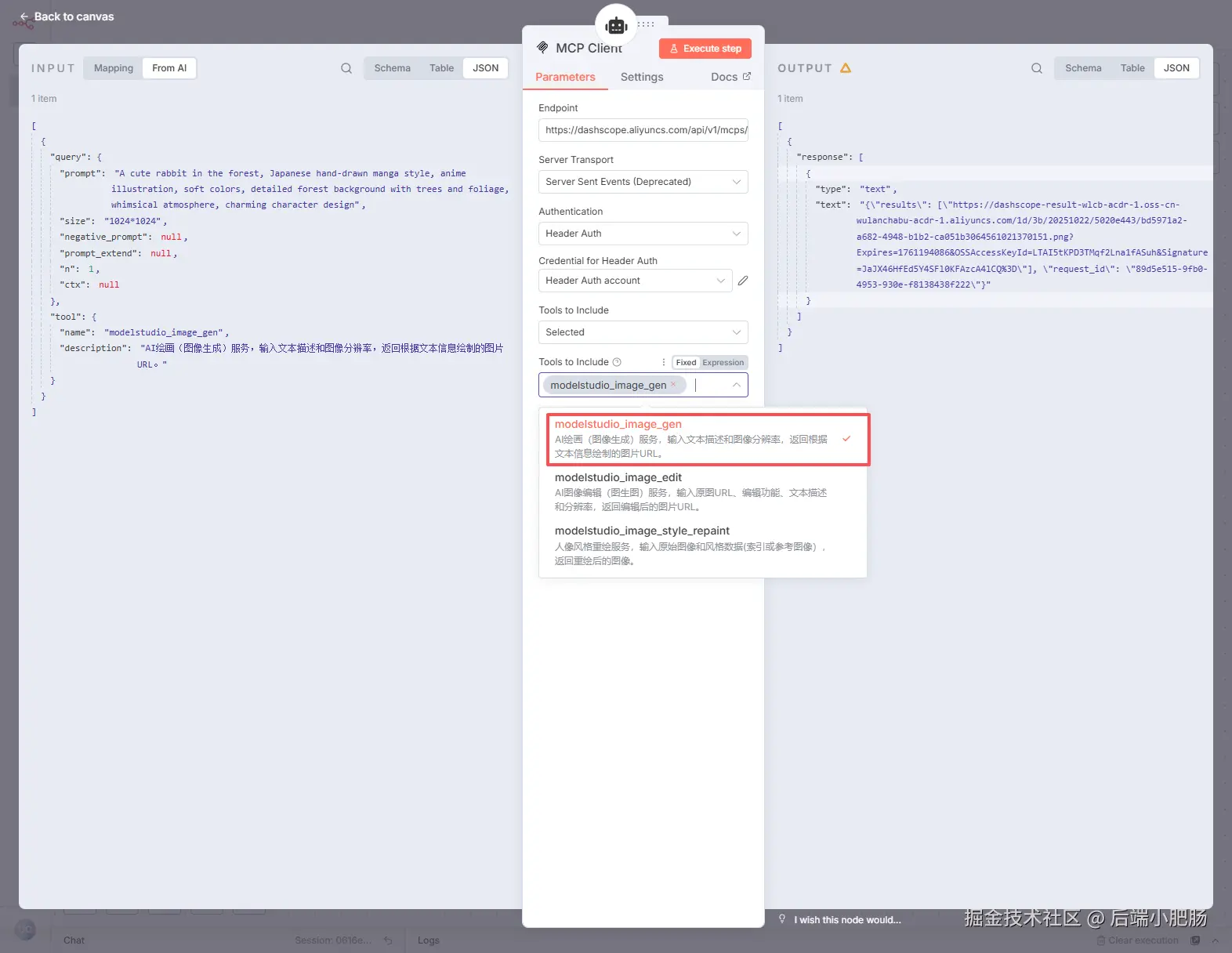Click the lightbulb feedback icon

(x=782, y=919)
